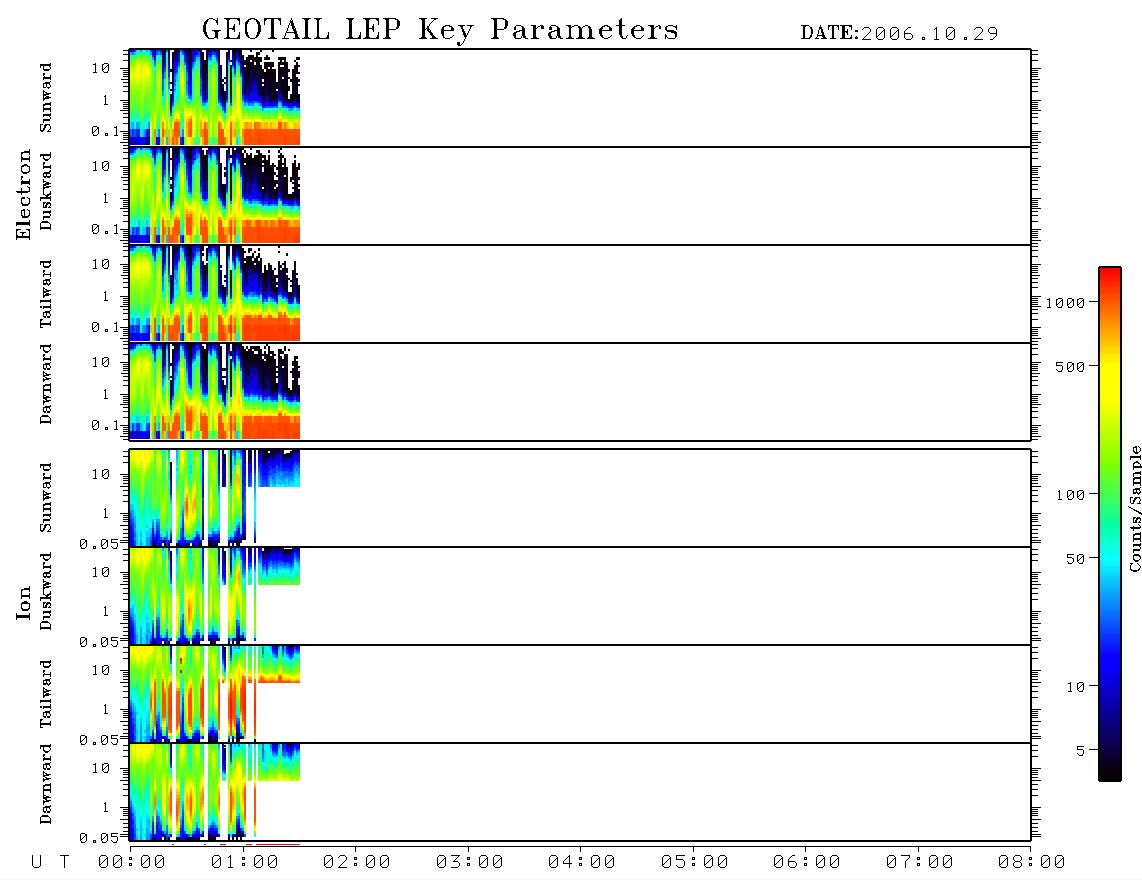
Task: Open the Electron Sunward spectrogram panel
Action: coord(580,98)
